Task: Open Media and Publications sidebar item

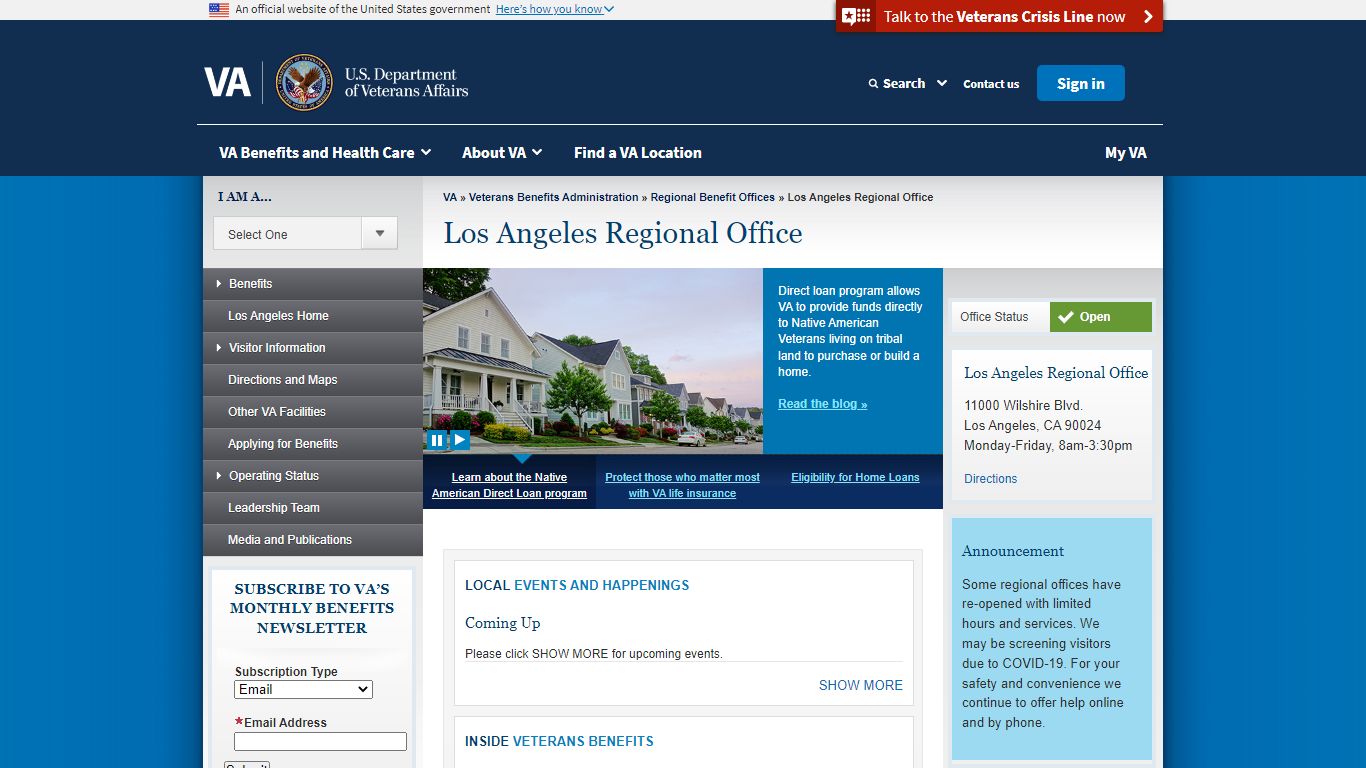Action: tap(313, 540)
